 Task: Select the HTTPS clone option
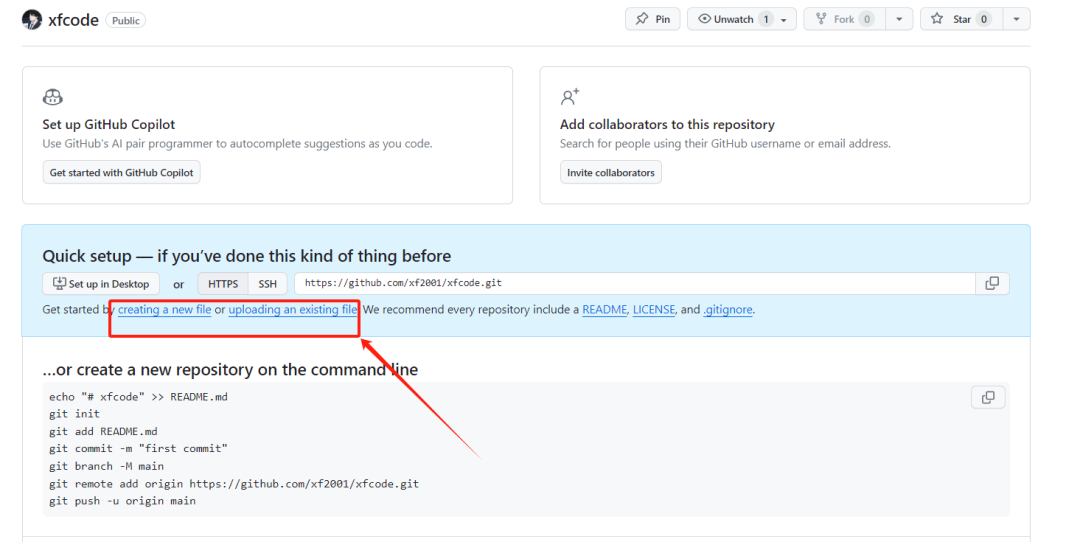pyautogui.click(x=223, y=284)
